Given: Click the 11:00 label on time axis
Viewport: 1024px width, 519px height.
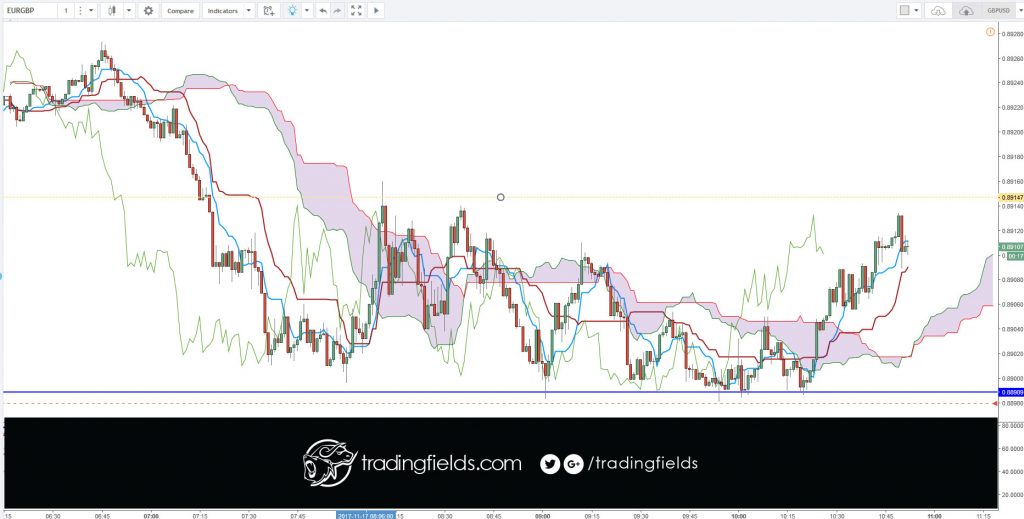Looking at the screenshot, I should tap(935, 515).
